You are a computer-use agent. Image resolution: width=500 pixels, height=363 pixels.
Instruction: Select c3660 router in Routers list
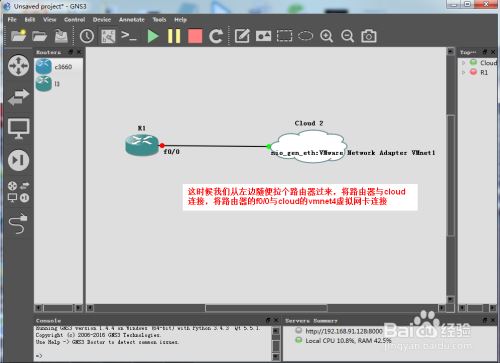(58, 67)
